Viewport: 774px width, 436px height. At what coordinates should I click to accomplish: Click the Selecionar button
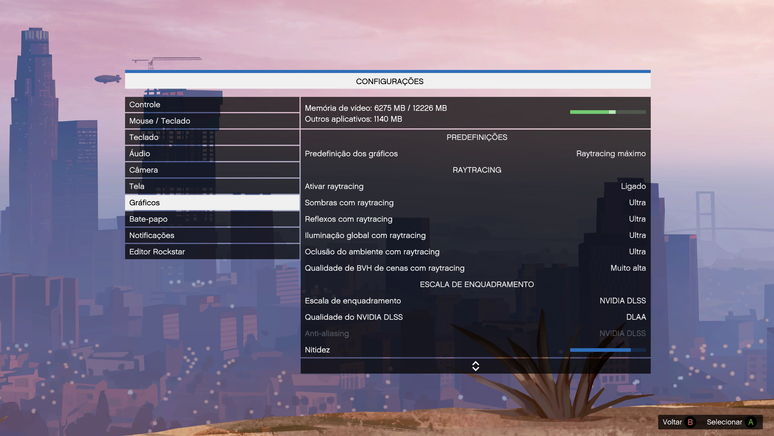(731, 422)
